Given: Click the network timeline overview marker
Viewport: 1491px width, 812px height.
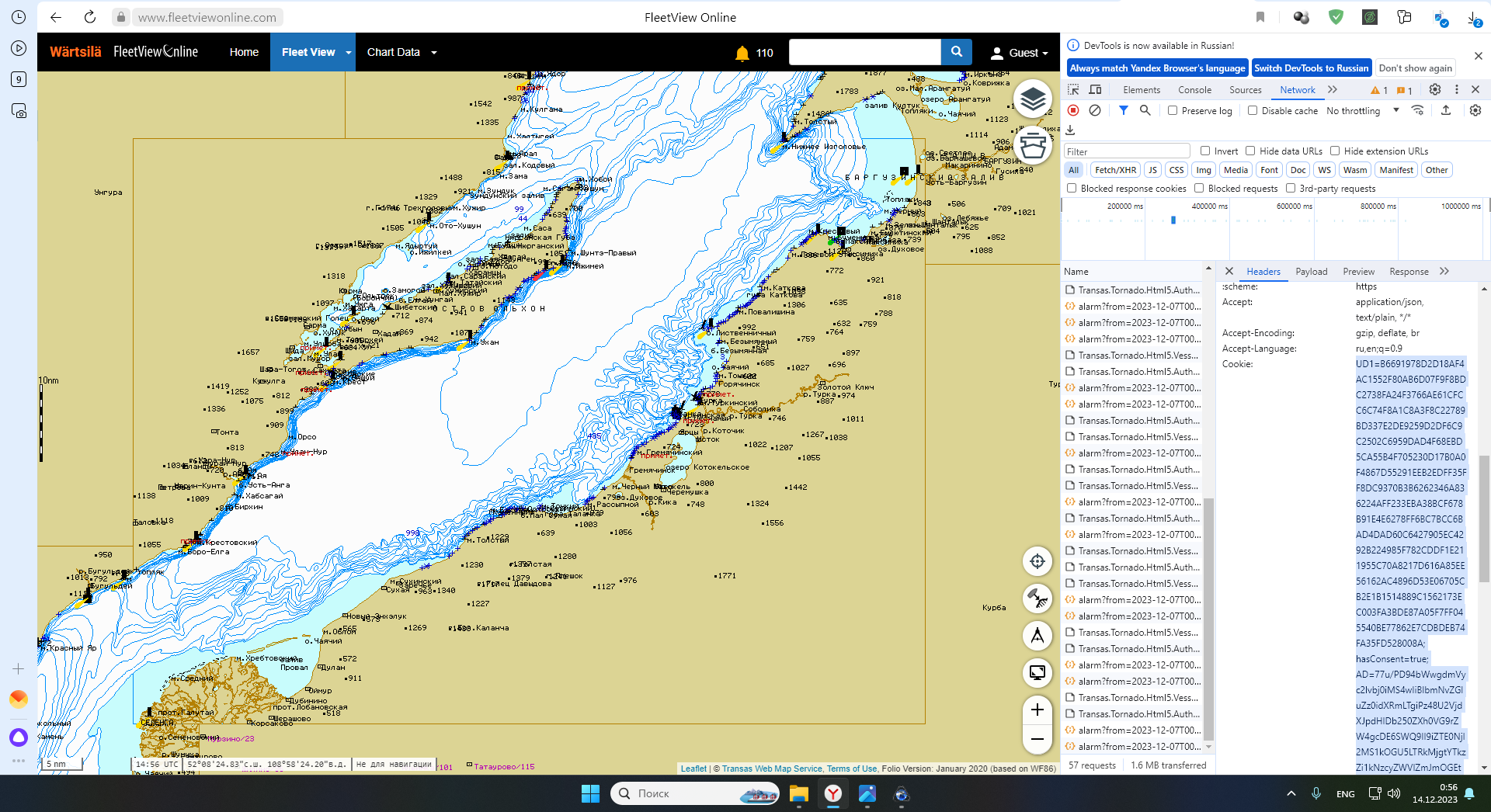Looking at the screenshot, I should [x=1173, y=220].
